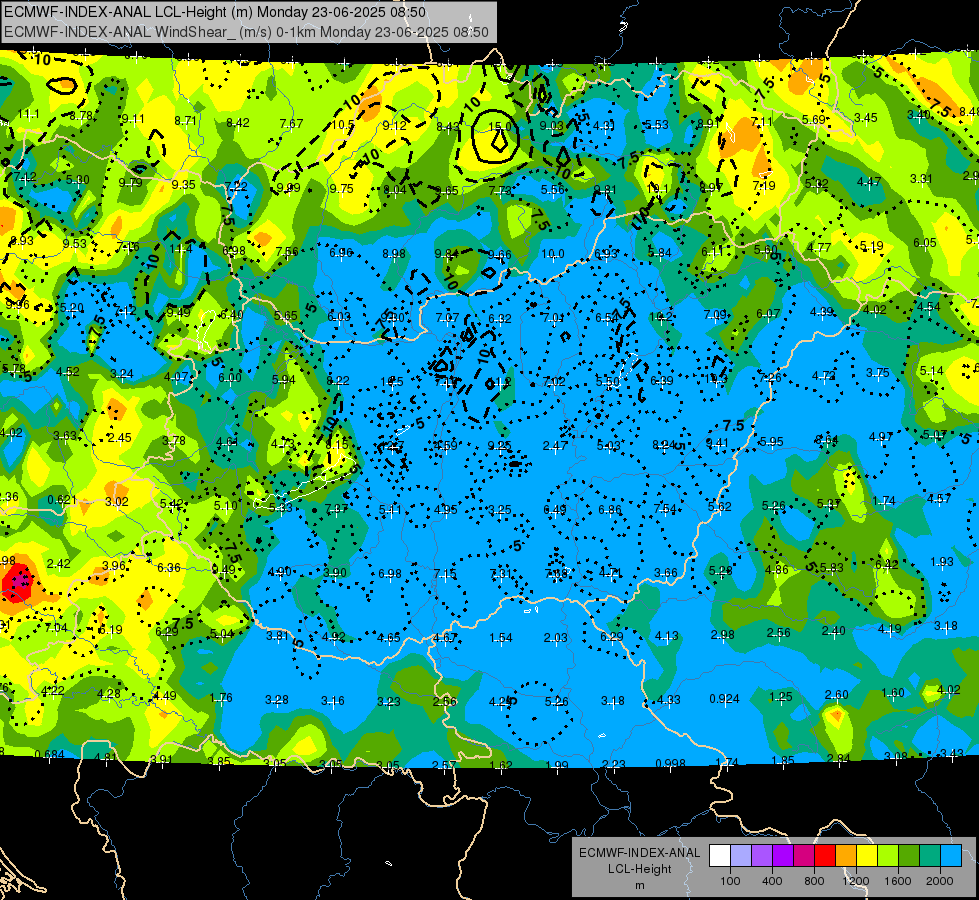Image resolution: width=979 pixels, height=900 pixels.
Task: Click the legend label 400
Action: (x=772, y=881)
